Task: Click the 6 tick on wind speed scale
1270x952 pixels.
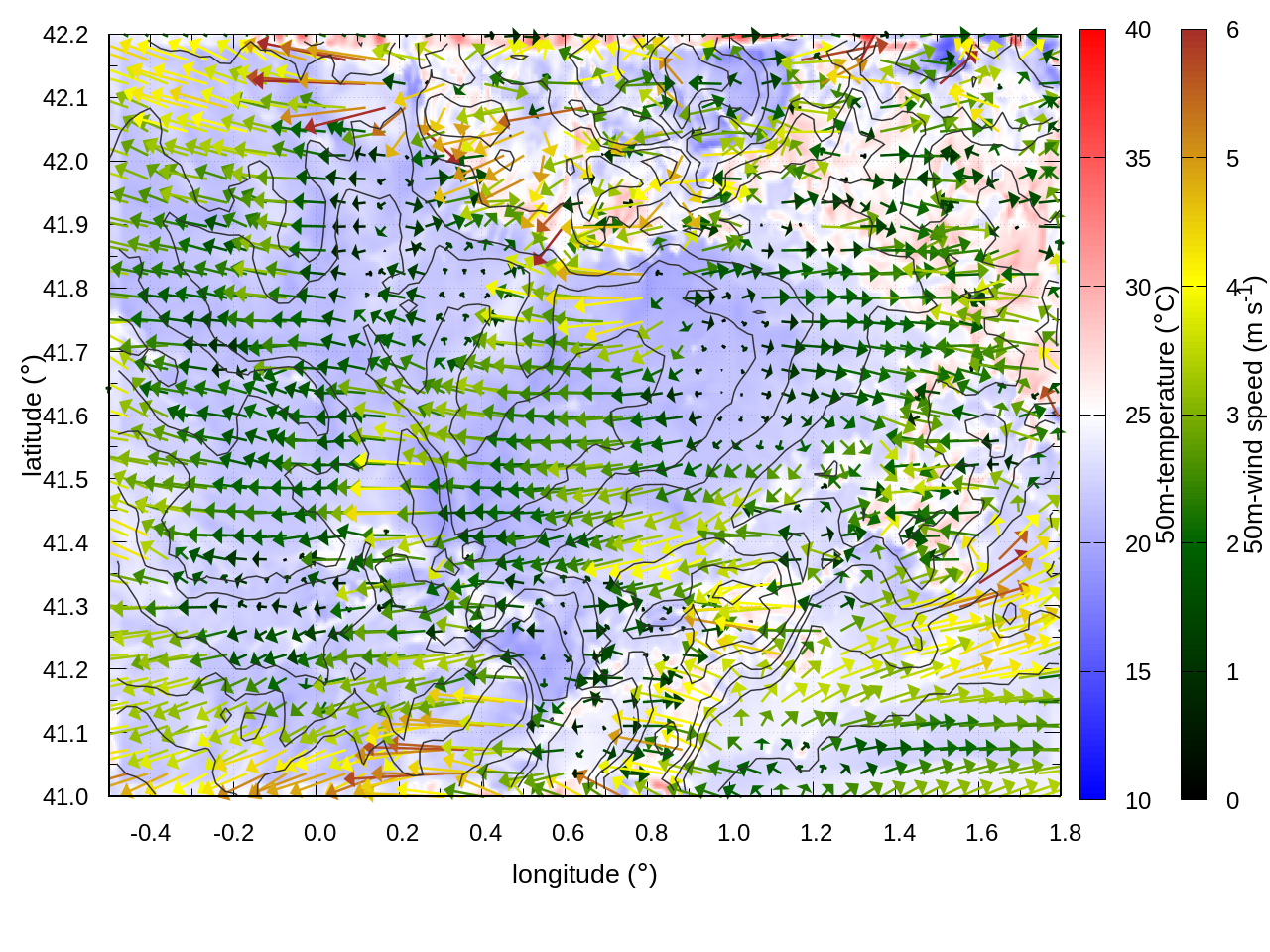Action: pos(1232,31)
